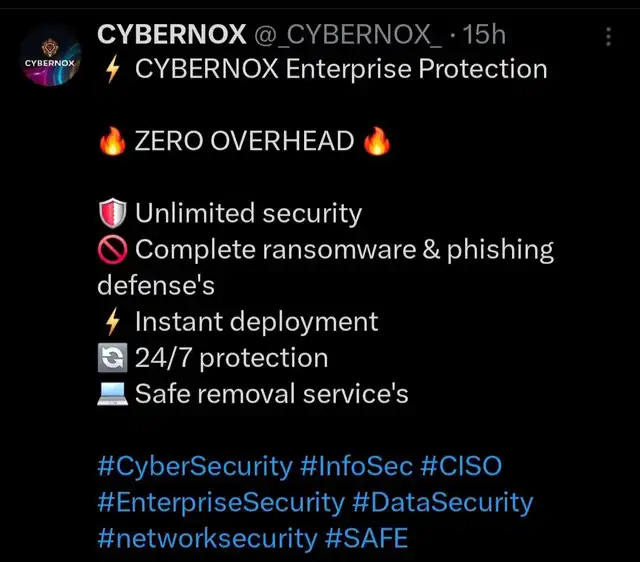Select the #InfoSec hashtag
The height and width of the screenshot is (562, 640).
(x=356, y=466)
